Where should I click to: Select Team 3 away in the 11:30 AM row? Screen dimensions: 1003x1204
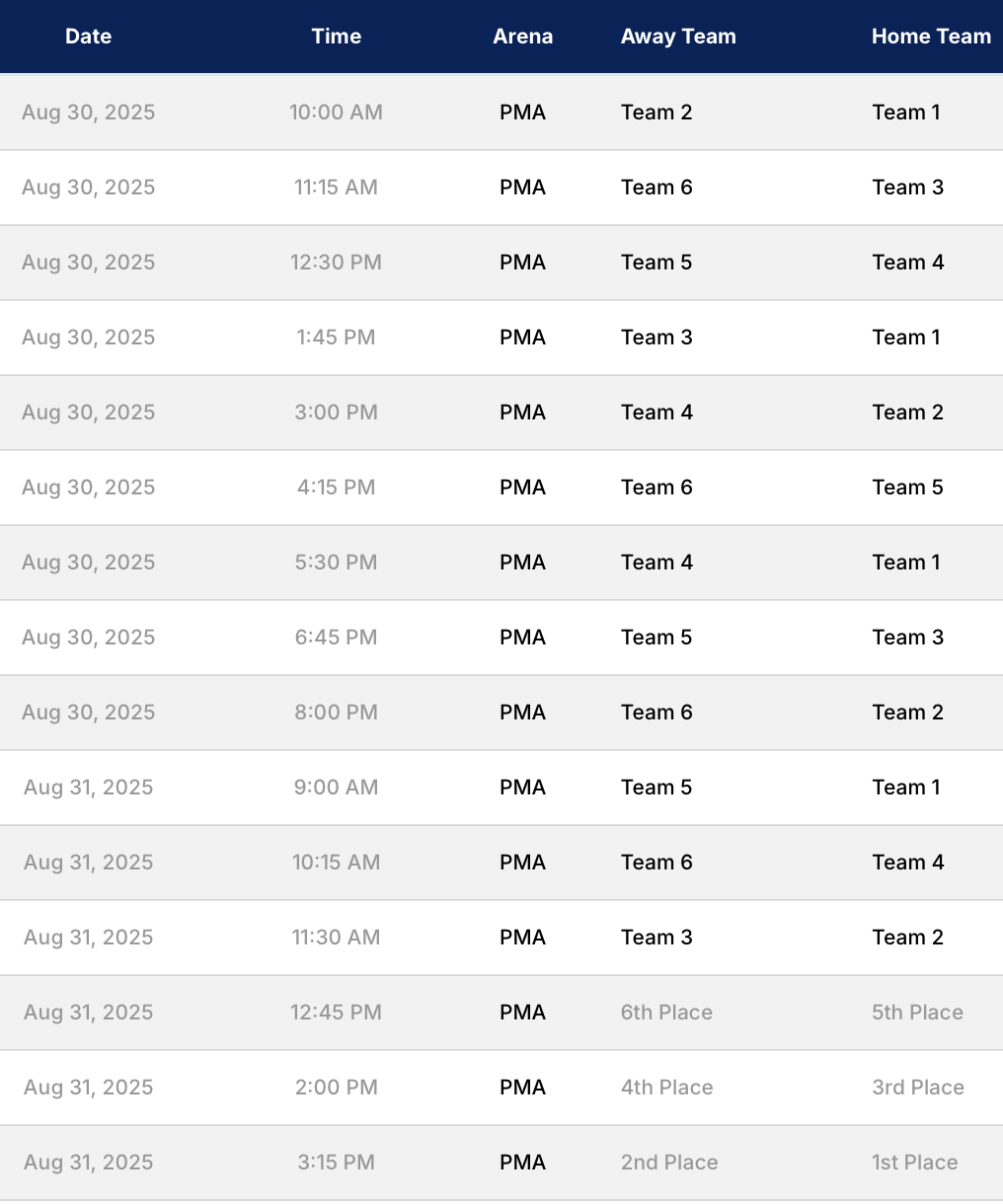tap(656, 938)
